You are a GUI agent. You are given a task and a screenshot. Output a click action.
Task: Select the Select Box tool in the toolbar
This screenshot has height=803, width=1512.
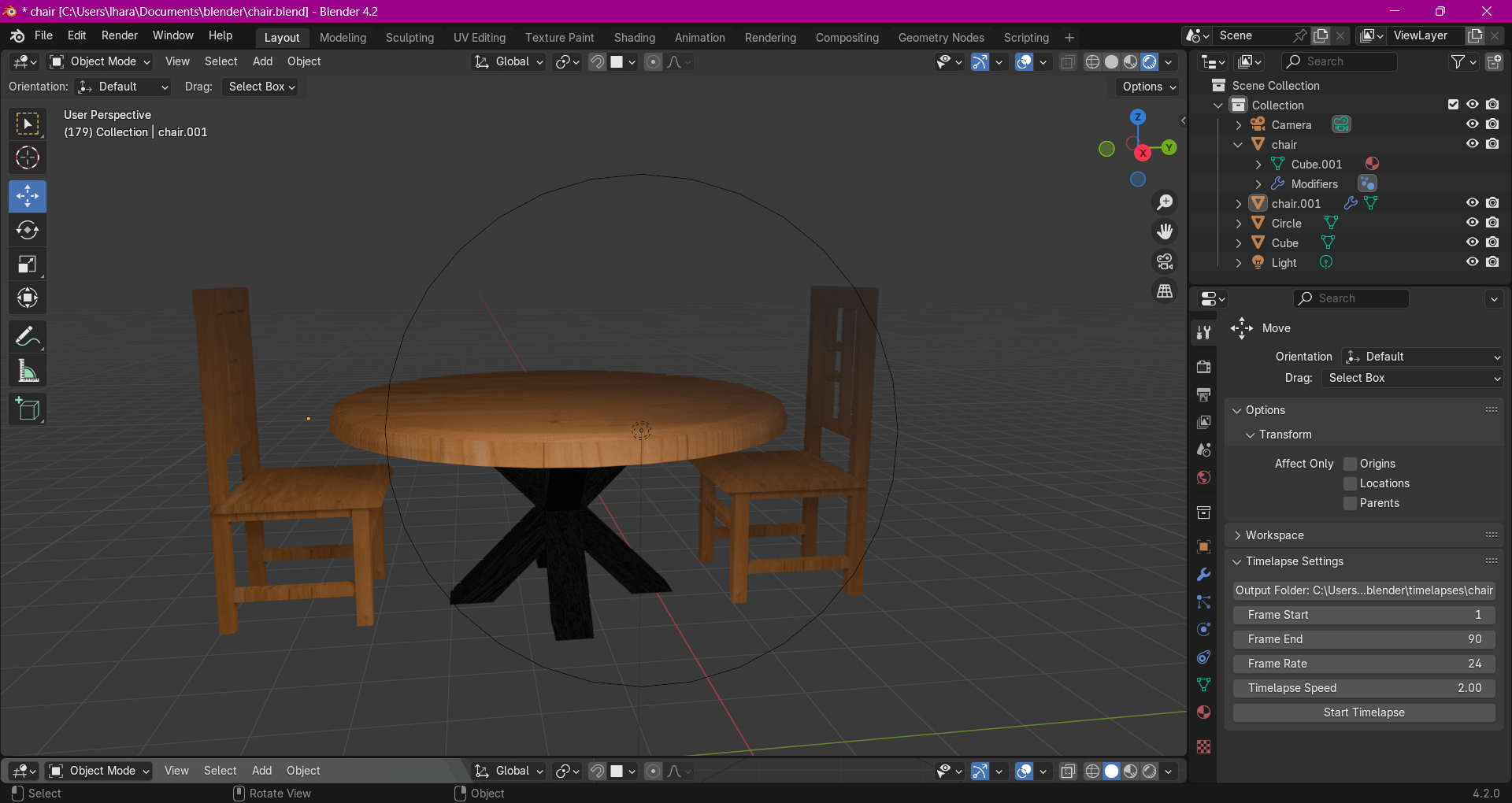pyautogui.click(x=28, y=124)
